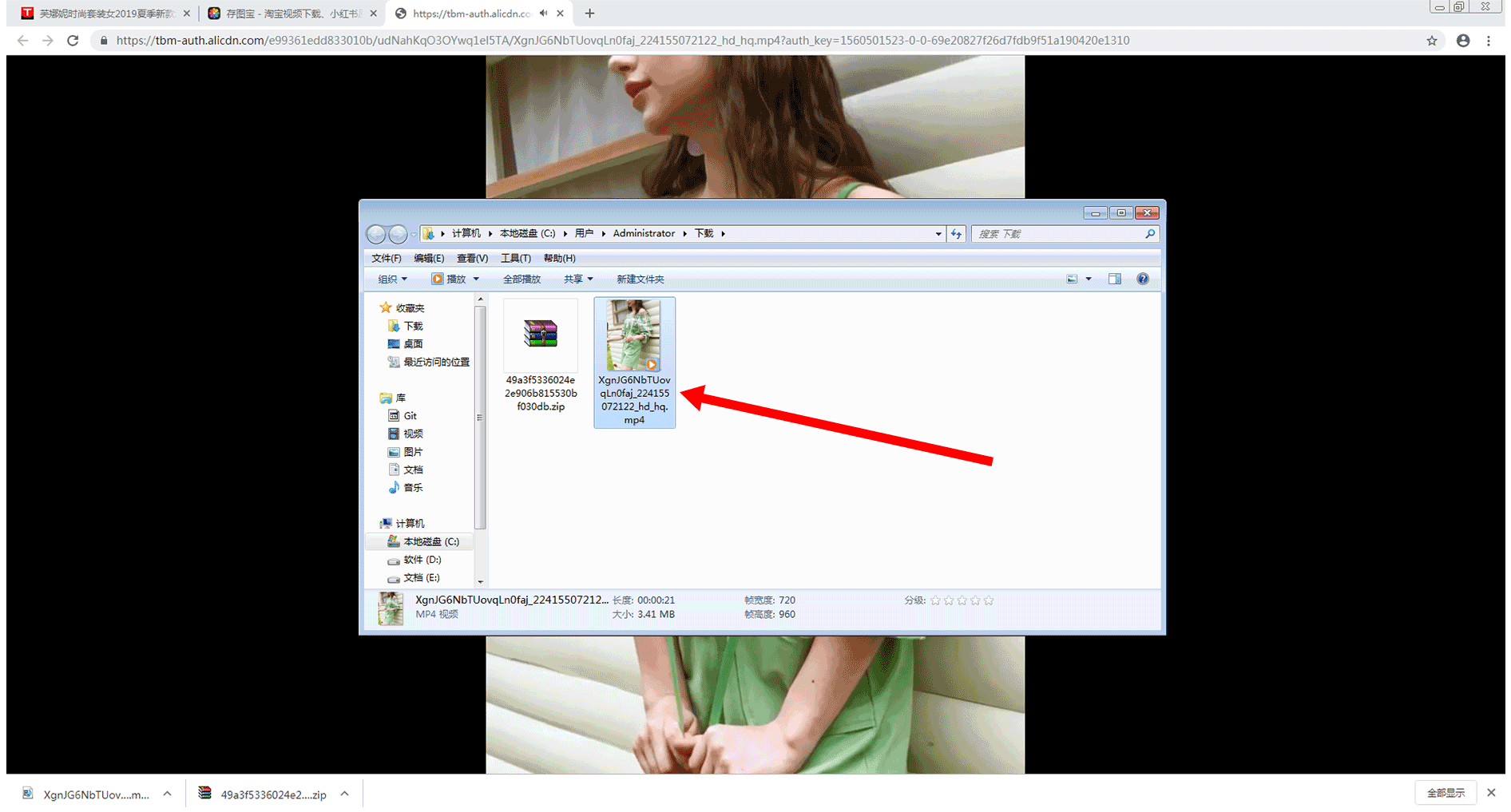Image resolution: width=1511 pixels, height=812 pixels.
Task: Mute the audio on the alicdn tab
Action: [x=544, y=14]
